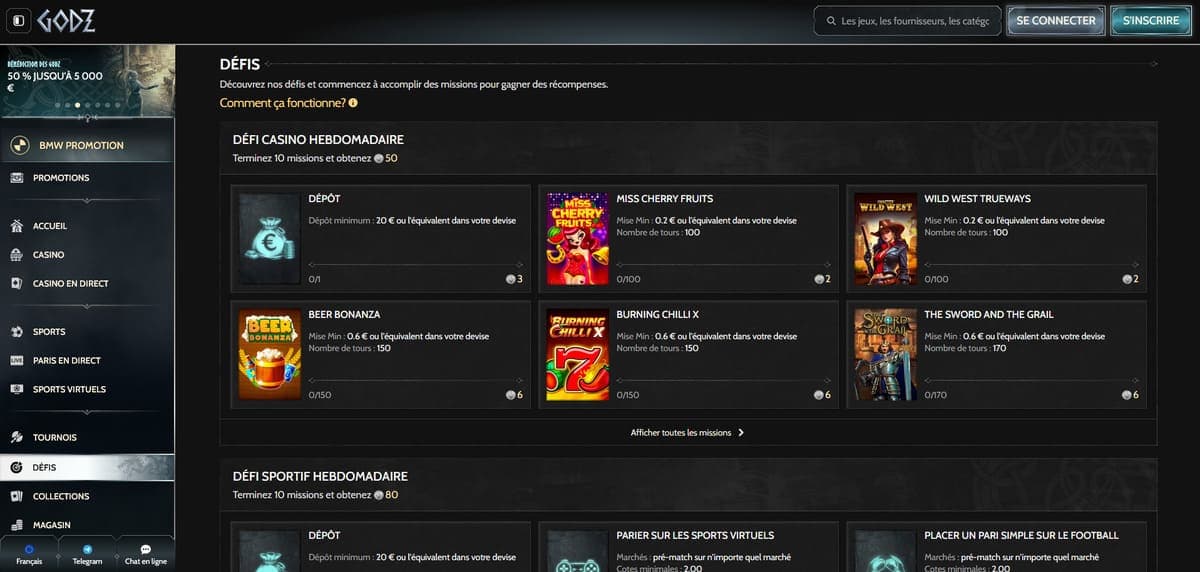This screenshot has height=572, width=1200.
Task: Open Sports virtuels sidebar entry
Action: pos(87,390)
